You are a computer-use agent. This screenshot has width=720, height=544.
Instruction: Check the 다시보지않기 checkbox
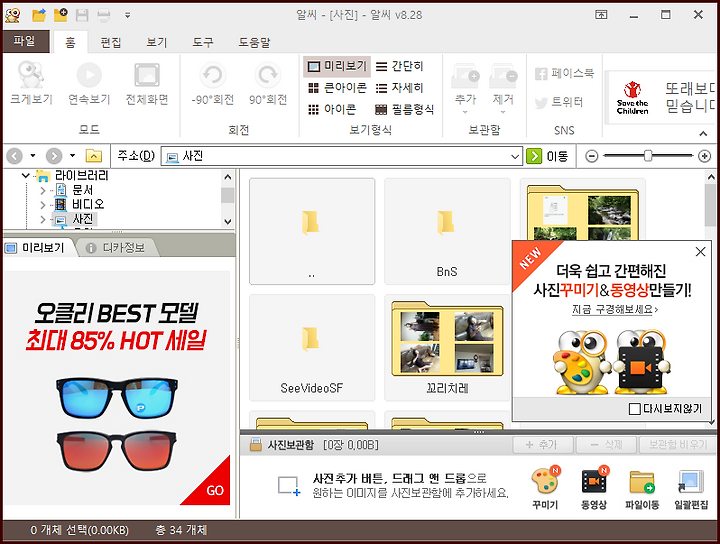(635, 409)
